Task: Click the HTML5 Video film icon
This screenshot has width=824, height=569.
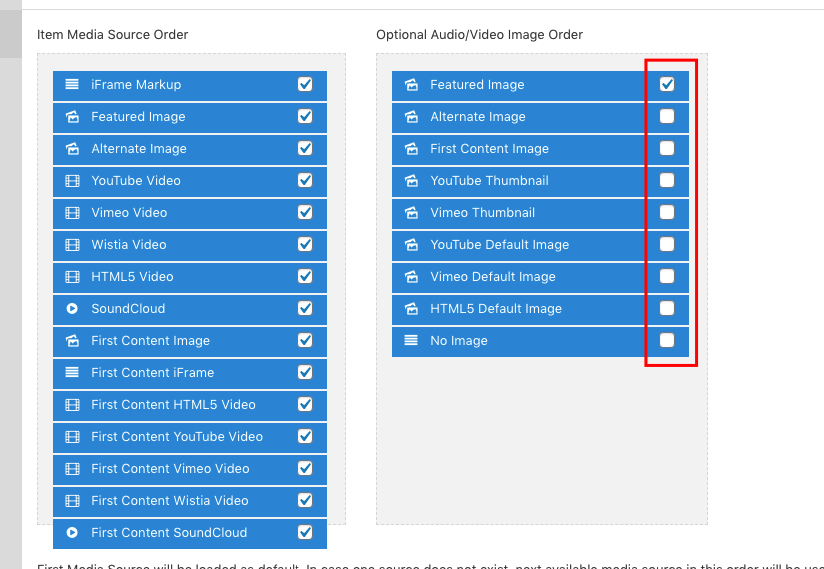Action: tap(72, 277)
